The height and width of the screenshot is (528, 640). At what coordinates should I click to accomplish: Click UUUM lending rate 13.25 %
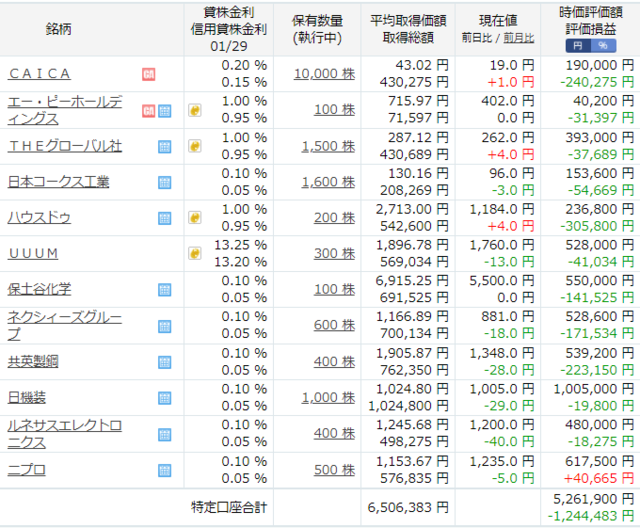241,245
